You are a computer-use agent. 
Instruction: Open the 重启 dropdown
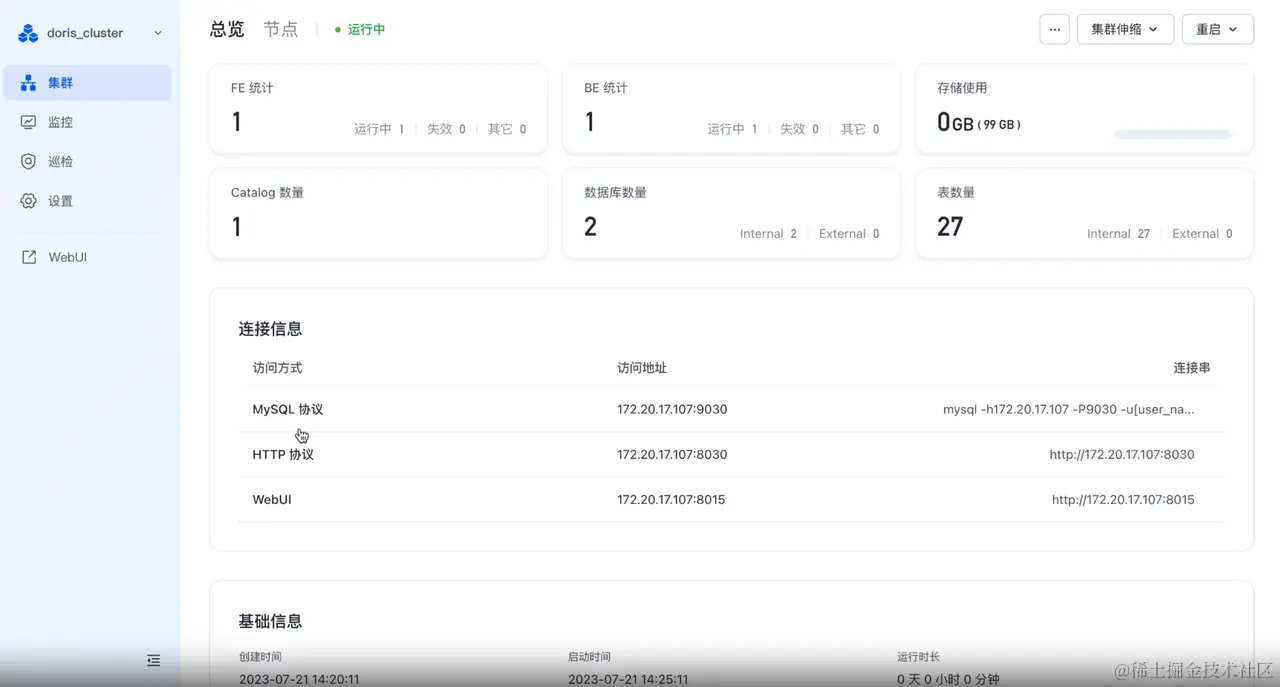[x=1217, y=29]
